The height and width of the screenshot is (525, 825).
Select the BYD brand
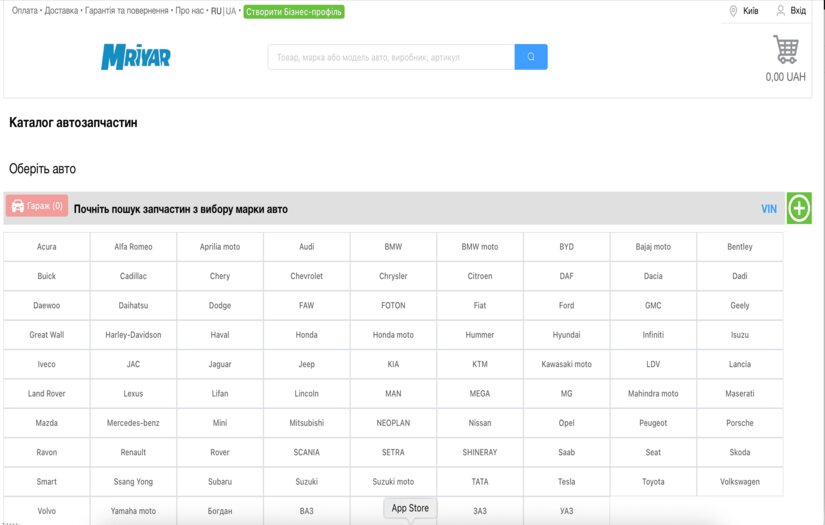click(567, 247)
